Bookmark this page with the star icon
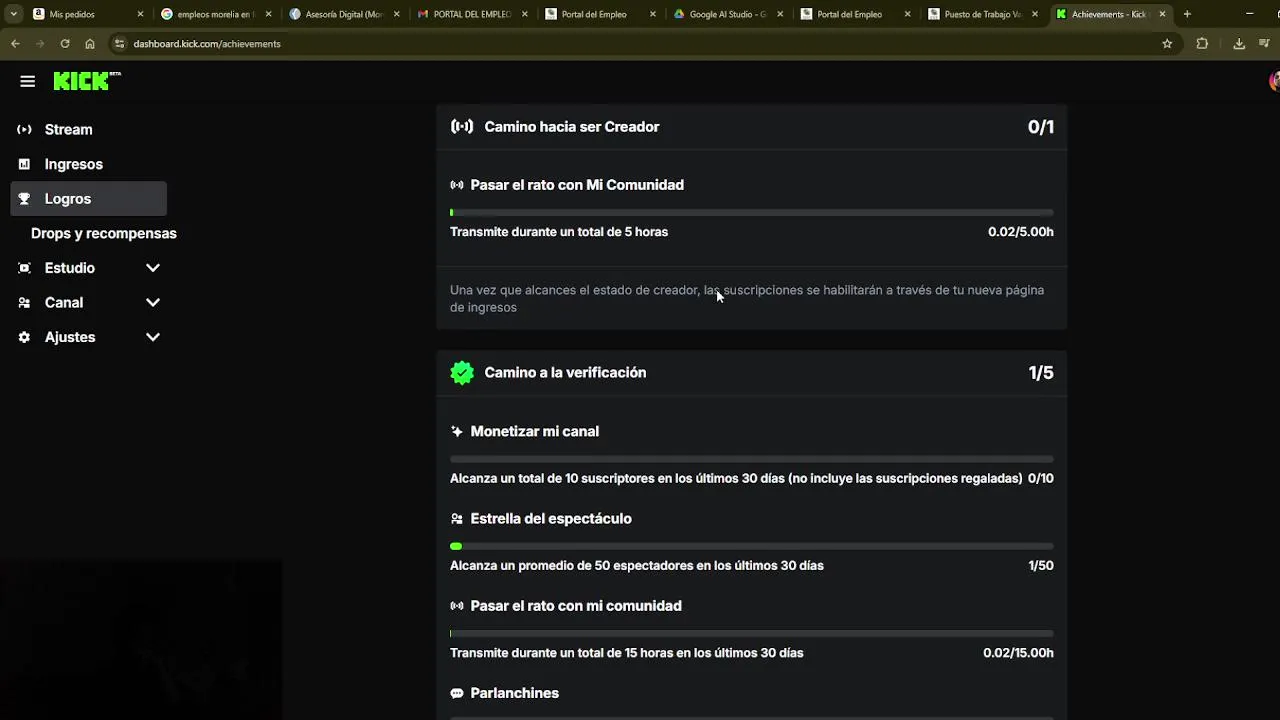 pos(1167,44)
